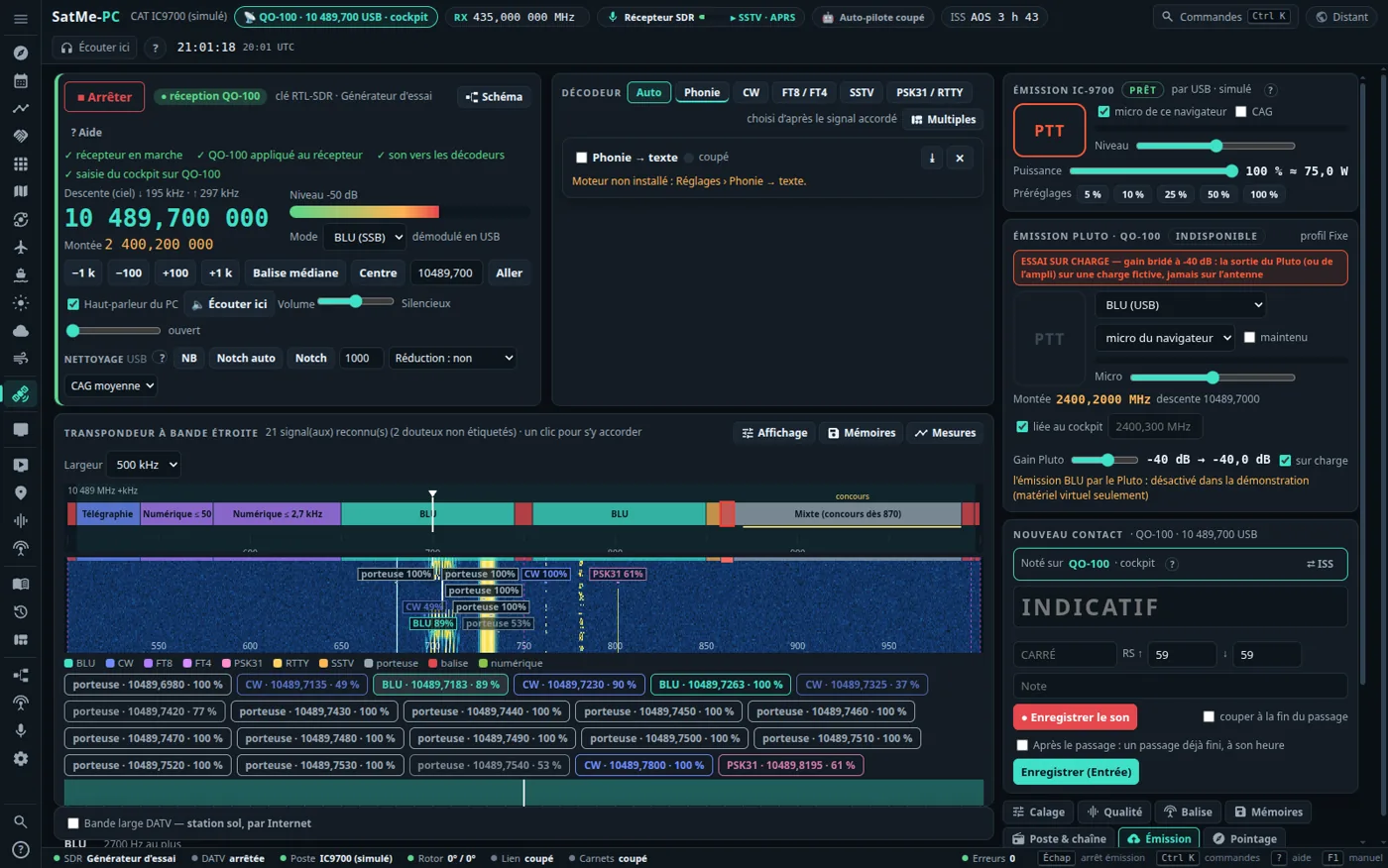Click the IC-9700 PTT button
1388x868 pixels.
click(x=1049, y=131)
